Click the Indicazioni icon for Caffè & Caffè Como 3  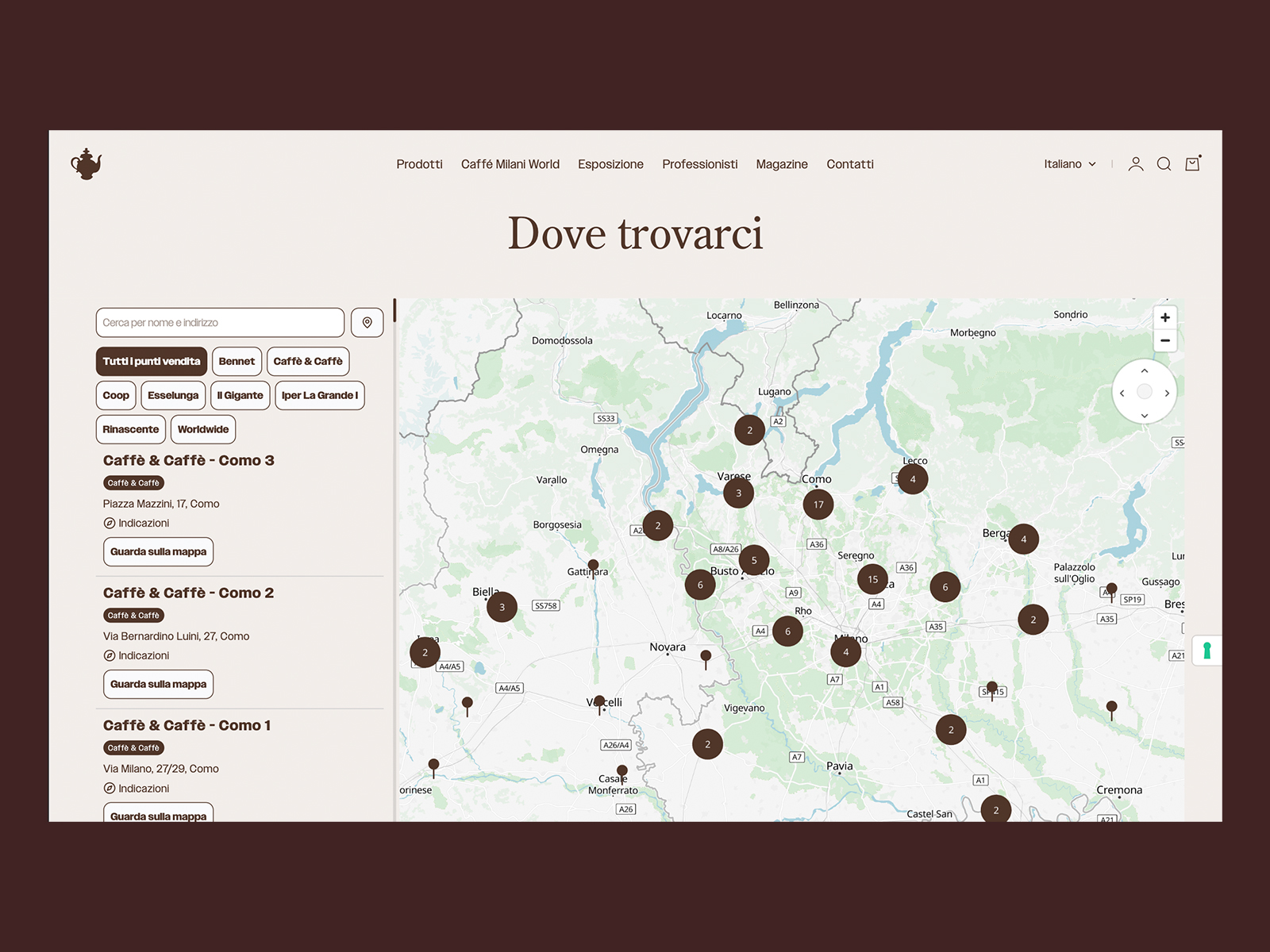pyautogui.click(x=110, y=523)
